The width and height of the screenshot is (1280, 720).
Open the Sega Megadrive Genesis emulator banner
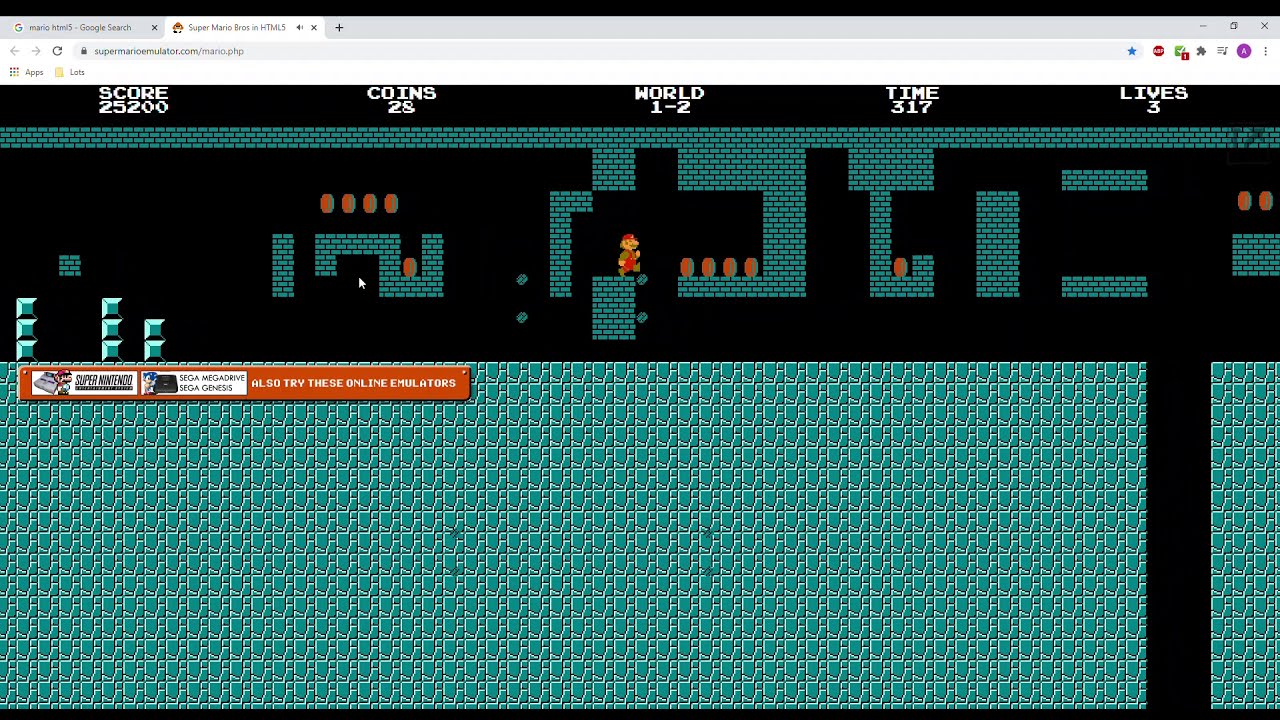[x=193, y=383]
